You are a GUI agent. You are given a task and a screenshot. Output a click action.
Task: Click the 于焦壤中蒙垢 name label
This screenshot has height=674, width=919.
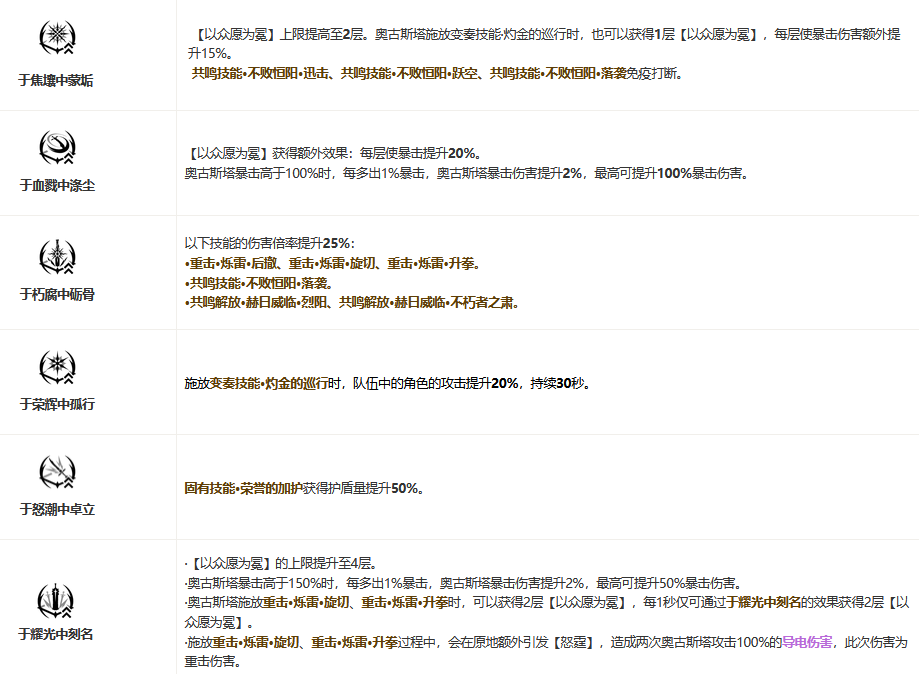click(x=56, y=81)
